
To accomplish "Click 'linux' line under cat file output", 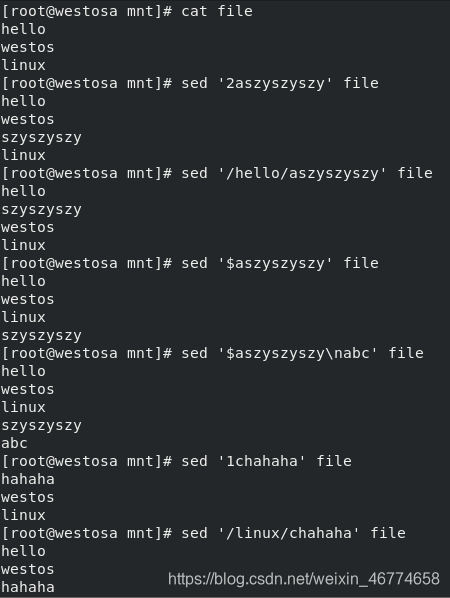I will coord(24,65).
